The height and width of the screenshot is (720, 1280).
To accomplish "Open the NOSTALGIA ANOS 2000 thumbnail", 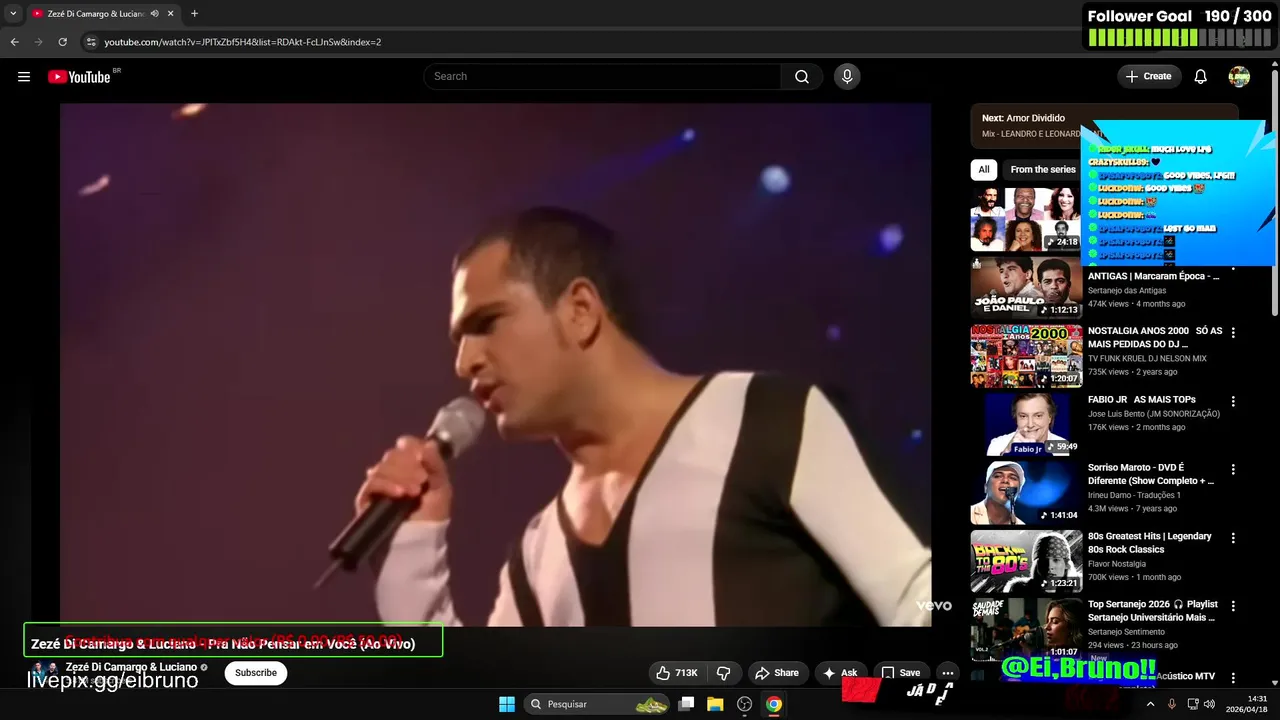I will point(1026,356).
